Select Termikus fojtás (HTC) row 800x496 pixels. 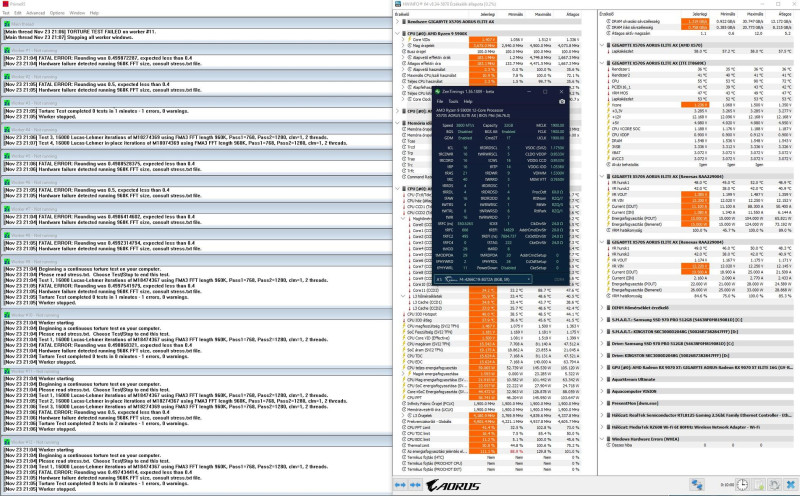(491, 457)
